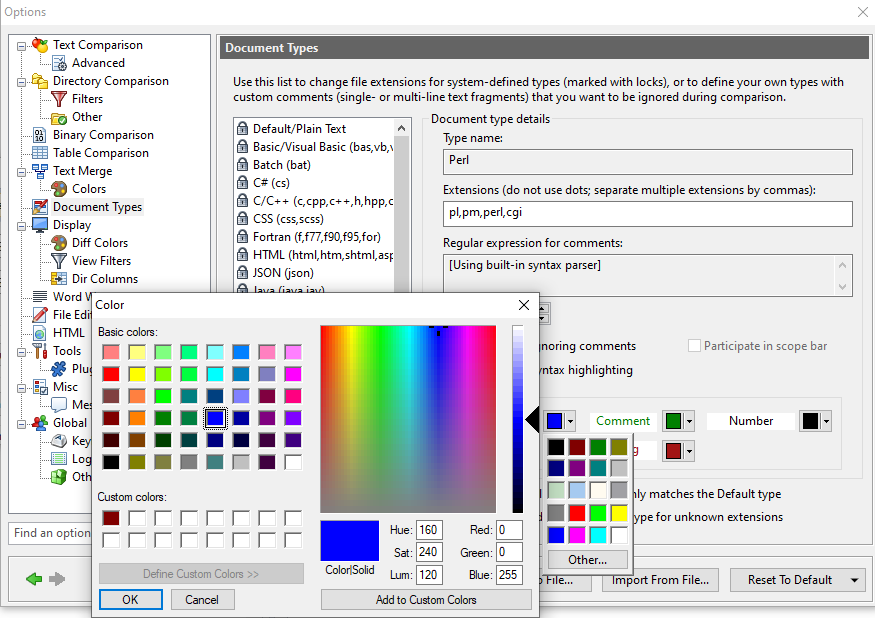Open the red color swatch dropdown arrow
The height and width of the screenshot is (618, 875).
click(690, 451)
